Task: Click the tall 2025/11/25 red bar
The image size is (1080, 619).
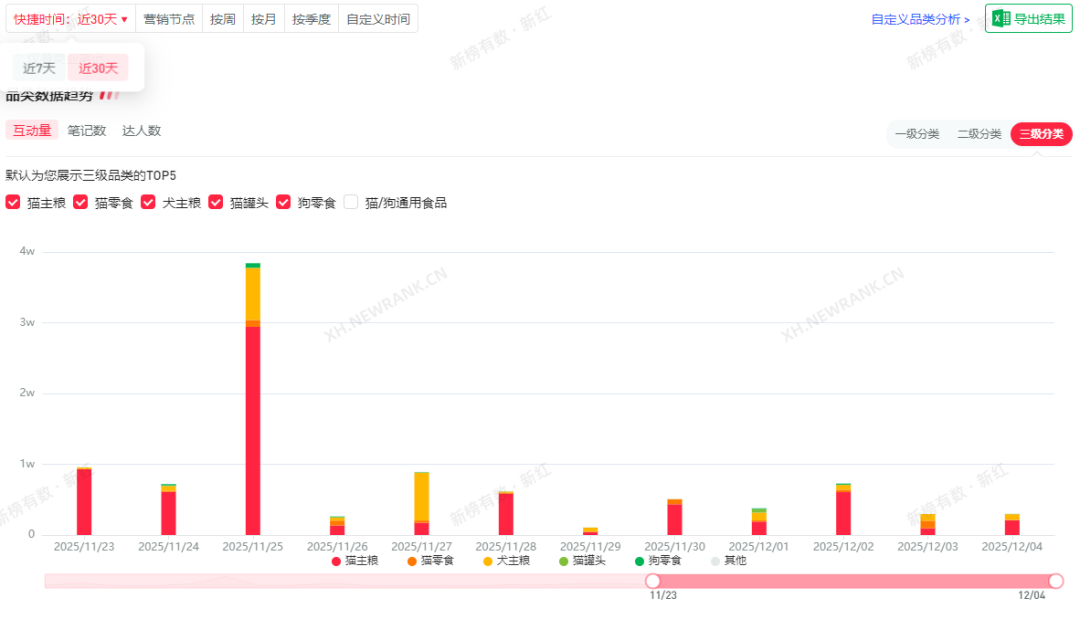Action: coord(253,430)
